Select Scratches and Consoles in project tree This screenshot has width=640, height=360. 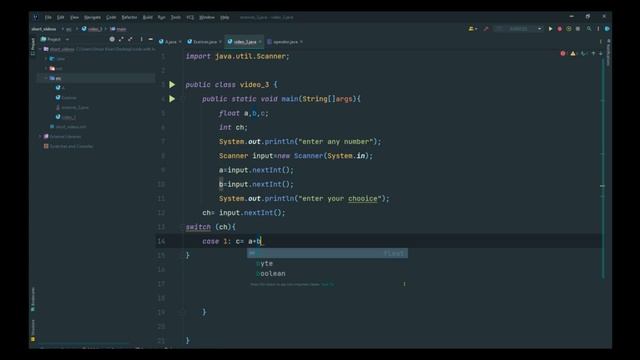[x=69, y=146]
